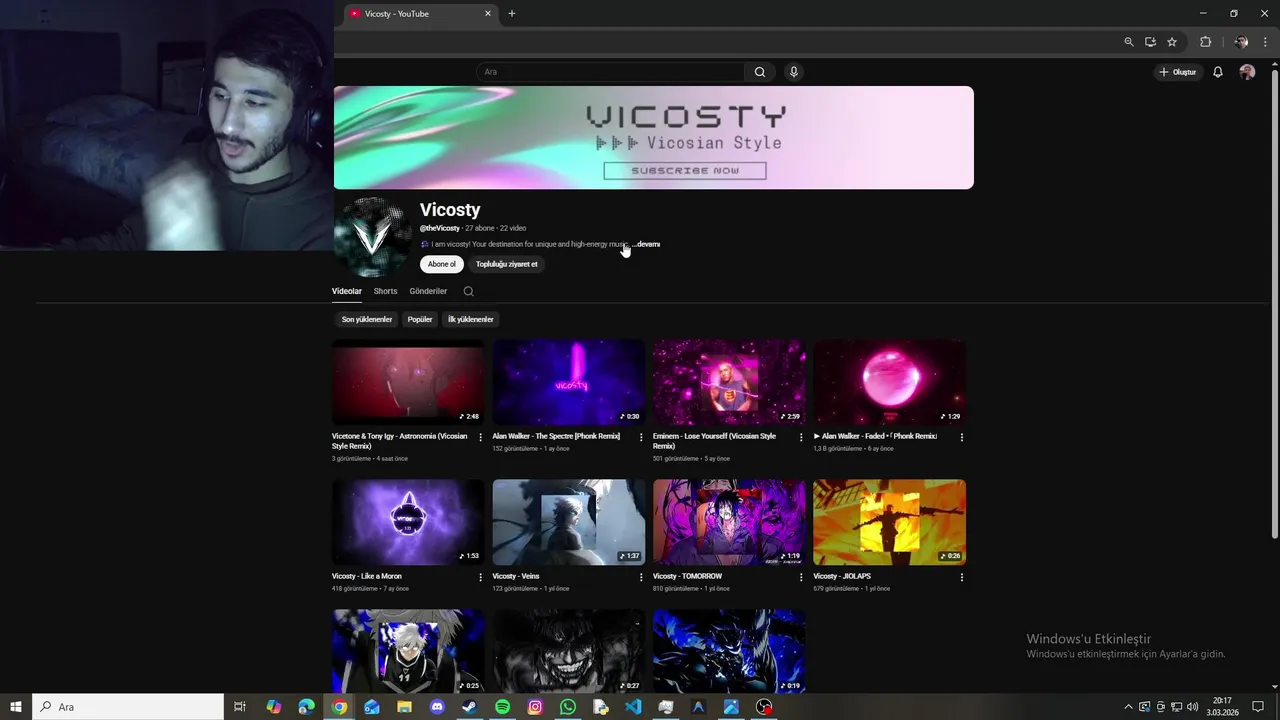Search within channel magnifier icon

tap(468, 291)
